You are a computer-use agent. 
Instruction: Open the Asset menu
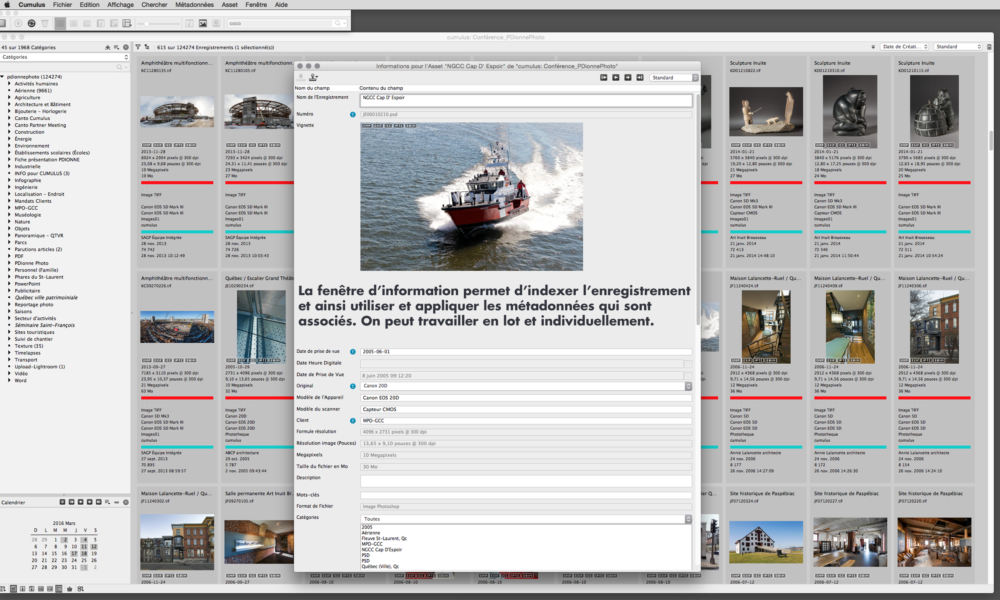230,4
